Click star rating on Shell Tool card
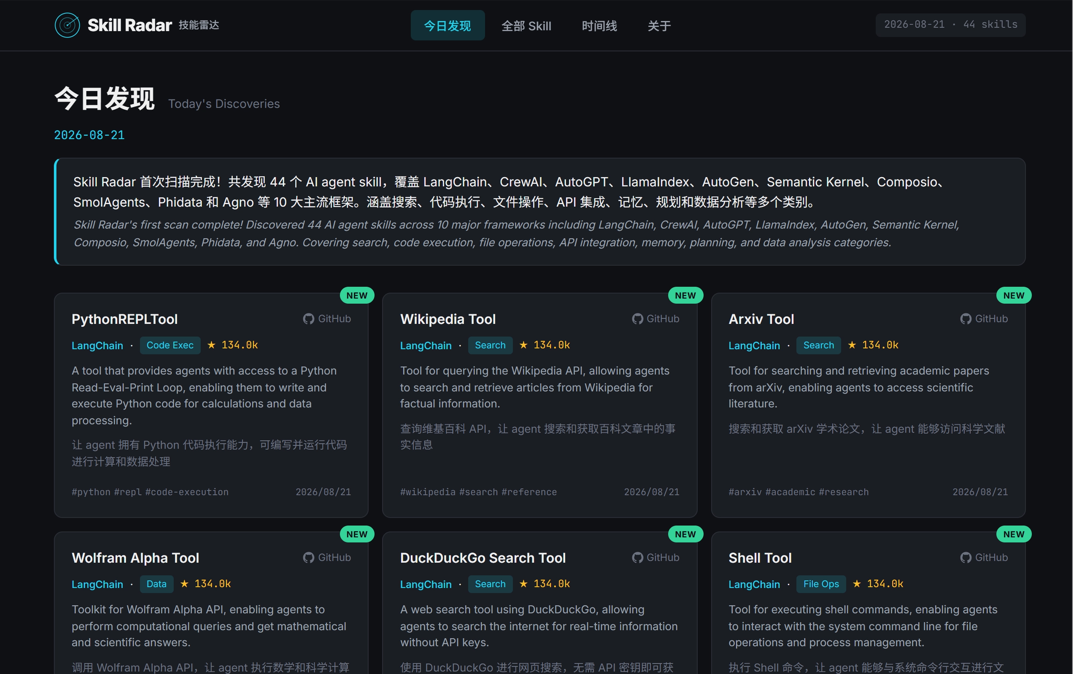Viewport: 1073px width, 675px height. [878, 584]
